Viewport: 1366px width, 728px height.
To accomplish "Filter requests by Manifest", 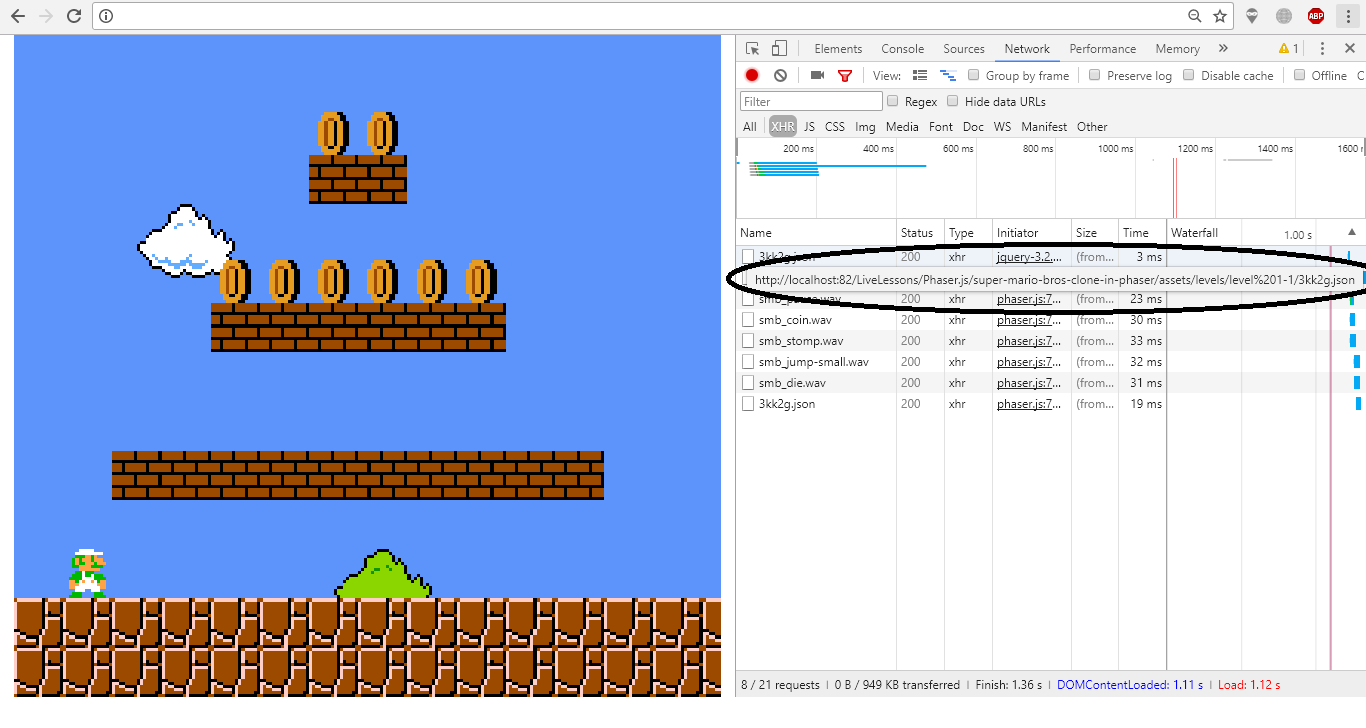I will pyautogui.click(x=1044, y=127).
